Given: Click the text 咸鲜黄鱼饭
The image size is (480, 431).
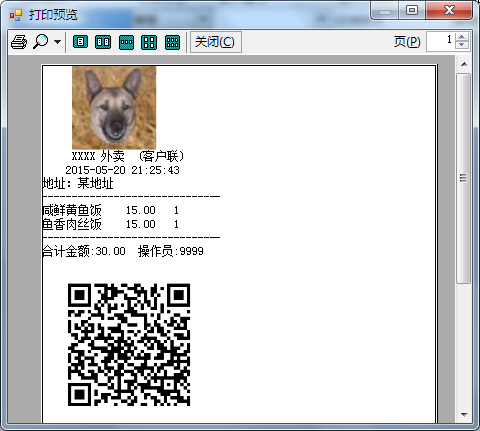Looking at the screenshot, I should click(72, 210).
